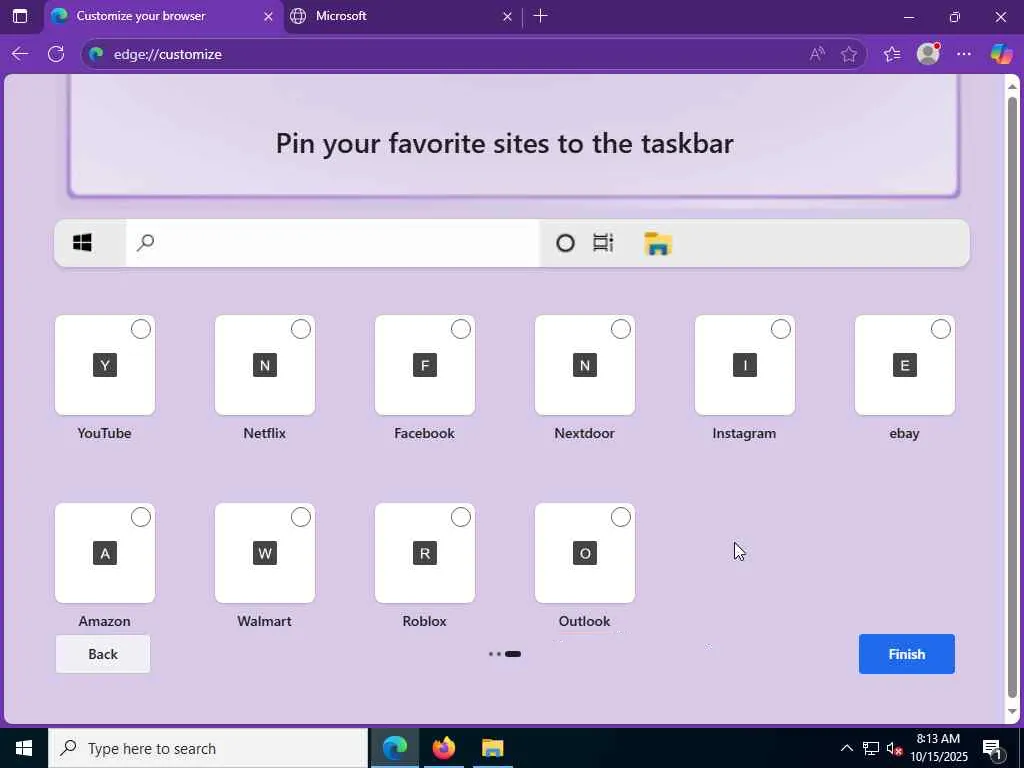Screen dimensions: 1024x768
Task: Show hidden icons in system tray
Action: (846, 748)
